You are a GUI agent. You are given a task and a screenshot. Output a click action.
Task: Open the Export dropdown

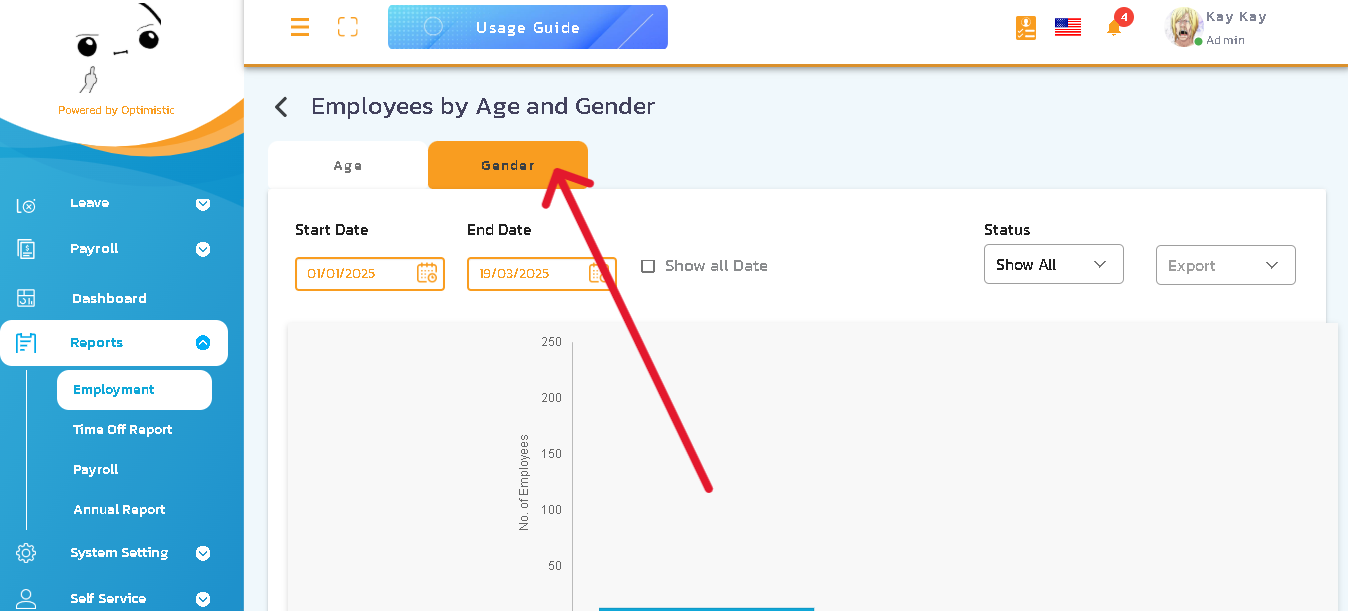1225,266
